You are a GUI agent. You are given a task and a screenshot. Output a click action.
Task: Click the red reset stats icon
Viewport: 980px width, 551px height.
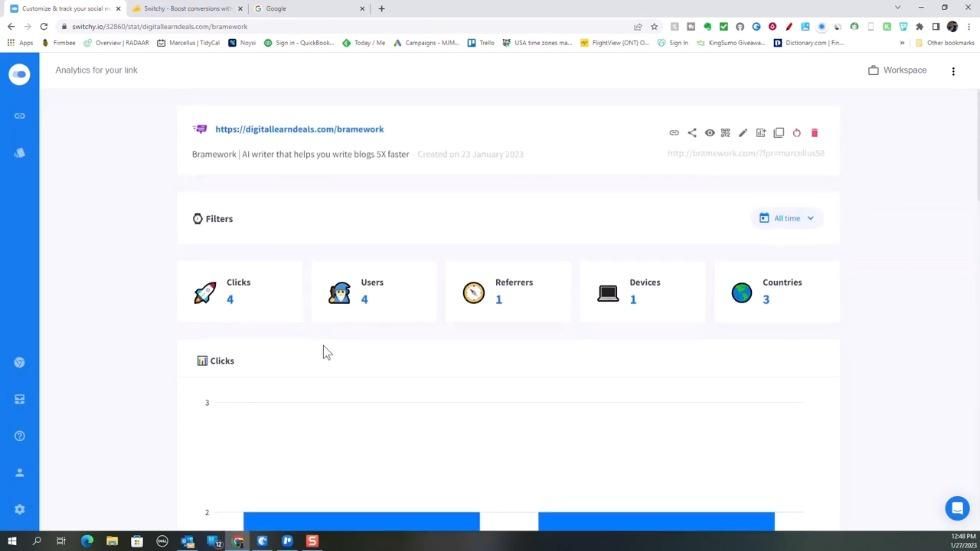point(797,133)
